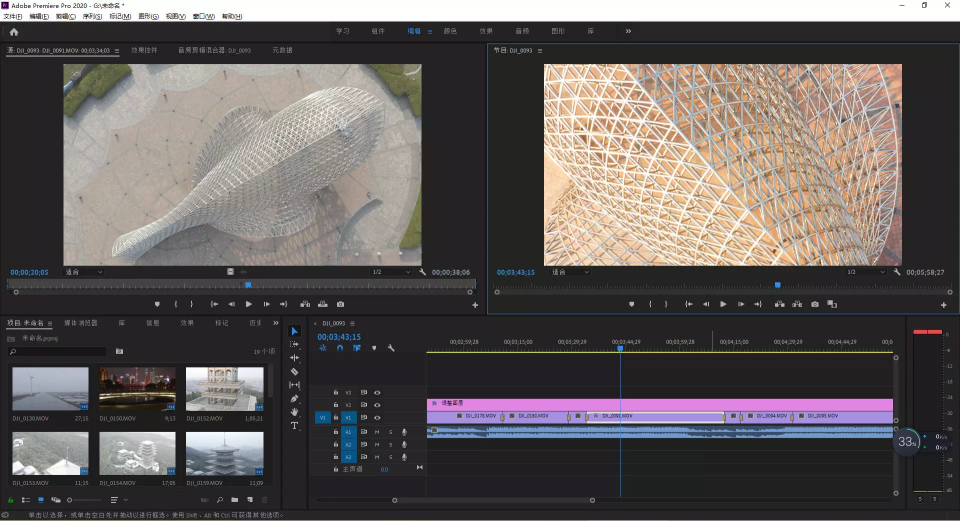Select the Selection tool arrow
This screenshot has height=521, width=960.
(x=294, y=331)
